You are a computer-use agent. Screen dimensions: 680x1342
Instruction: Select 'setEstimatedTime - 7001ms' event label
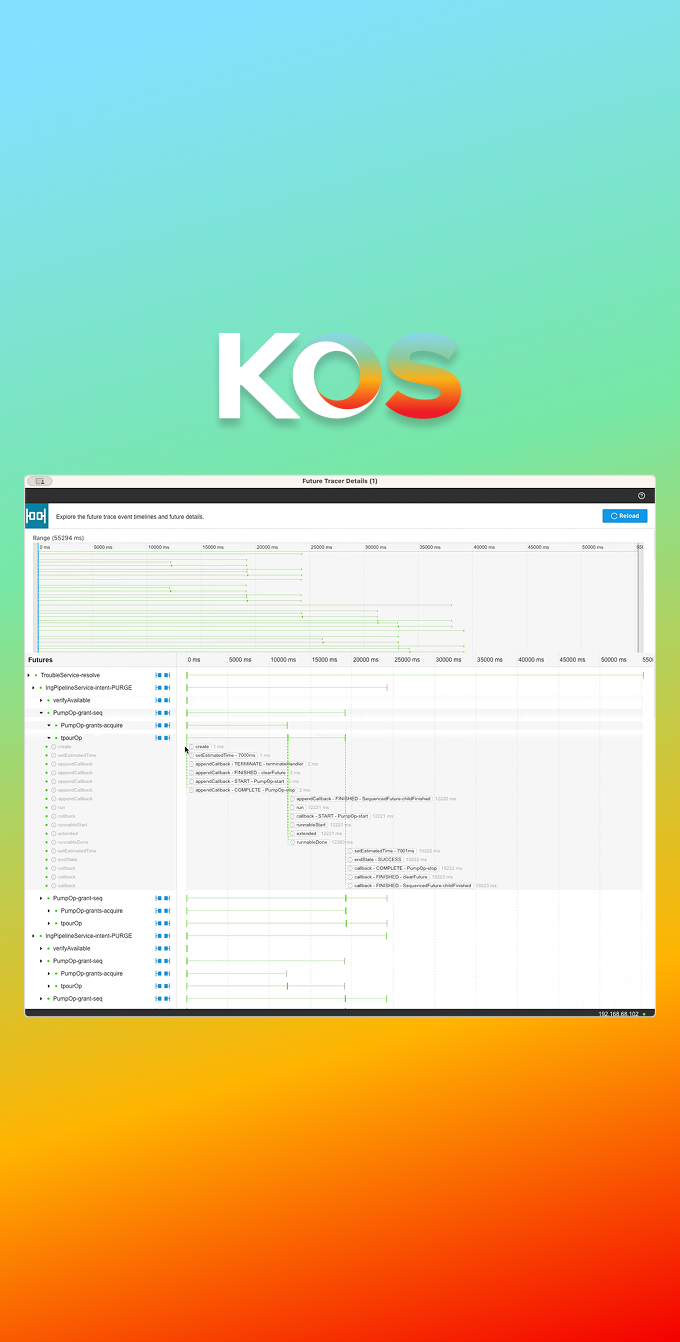point(384,851)
